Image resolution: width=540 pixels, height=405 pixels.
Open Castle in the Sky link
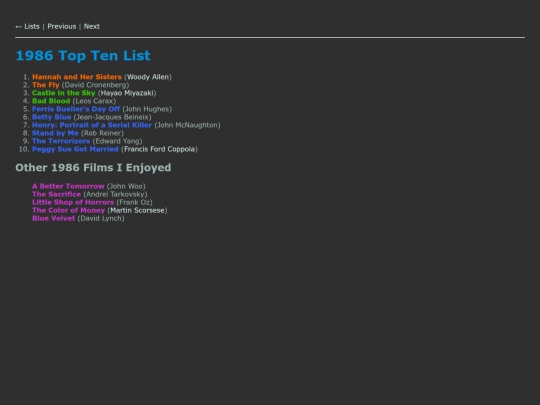tap(64, 93)
